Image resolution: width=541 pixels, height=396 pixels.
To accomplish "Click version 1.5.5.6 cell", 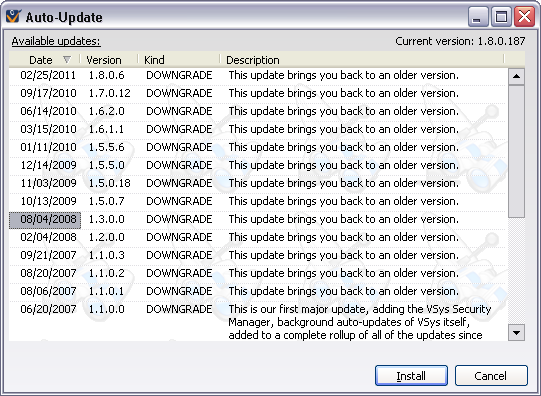I will pos(106,147).
